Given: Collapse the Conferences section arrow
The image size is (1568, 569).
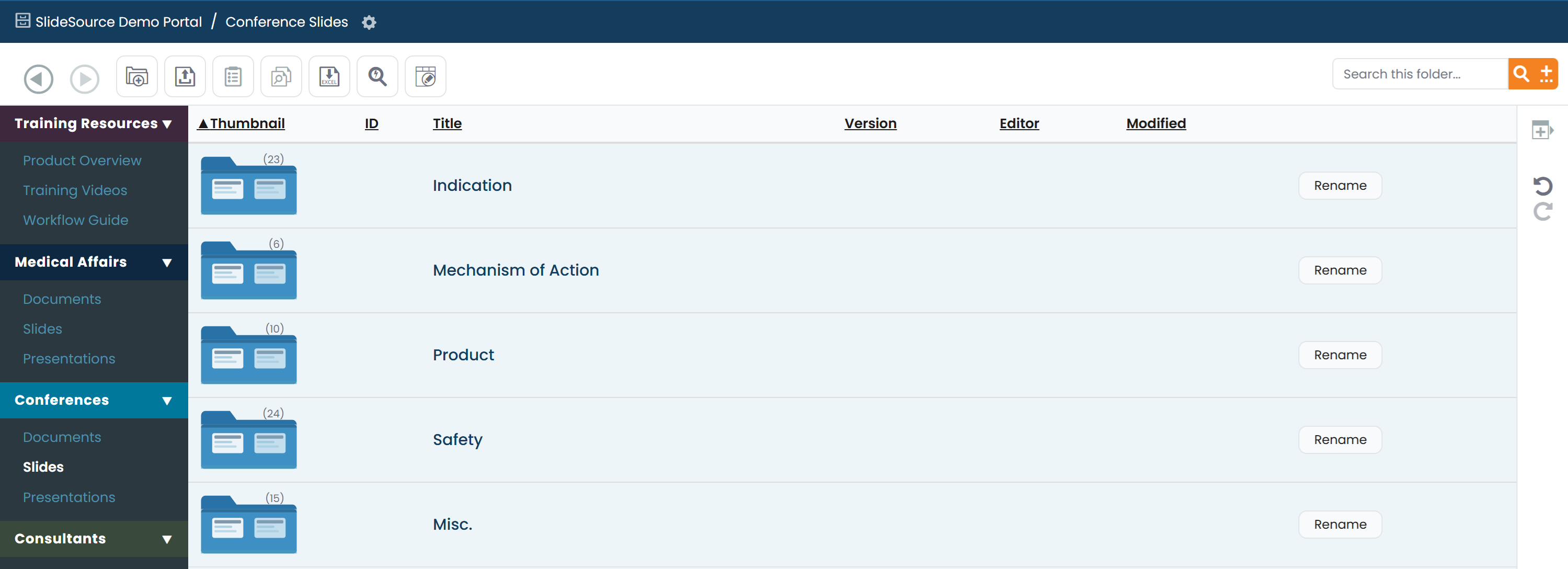Looking at the screenshot, I should click(167, 401).
